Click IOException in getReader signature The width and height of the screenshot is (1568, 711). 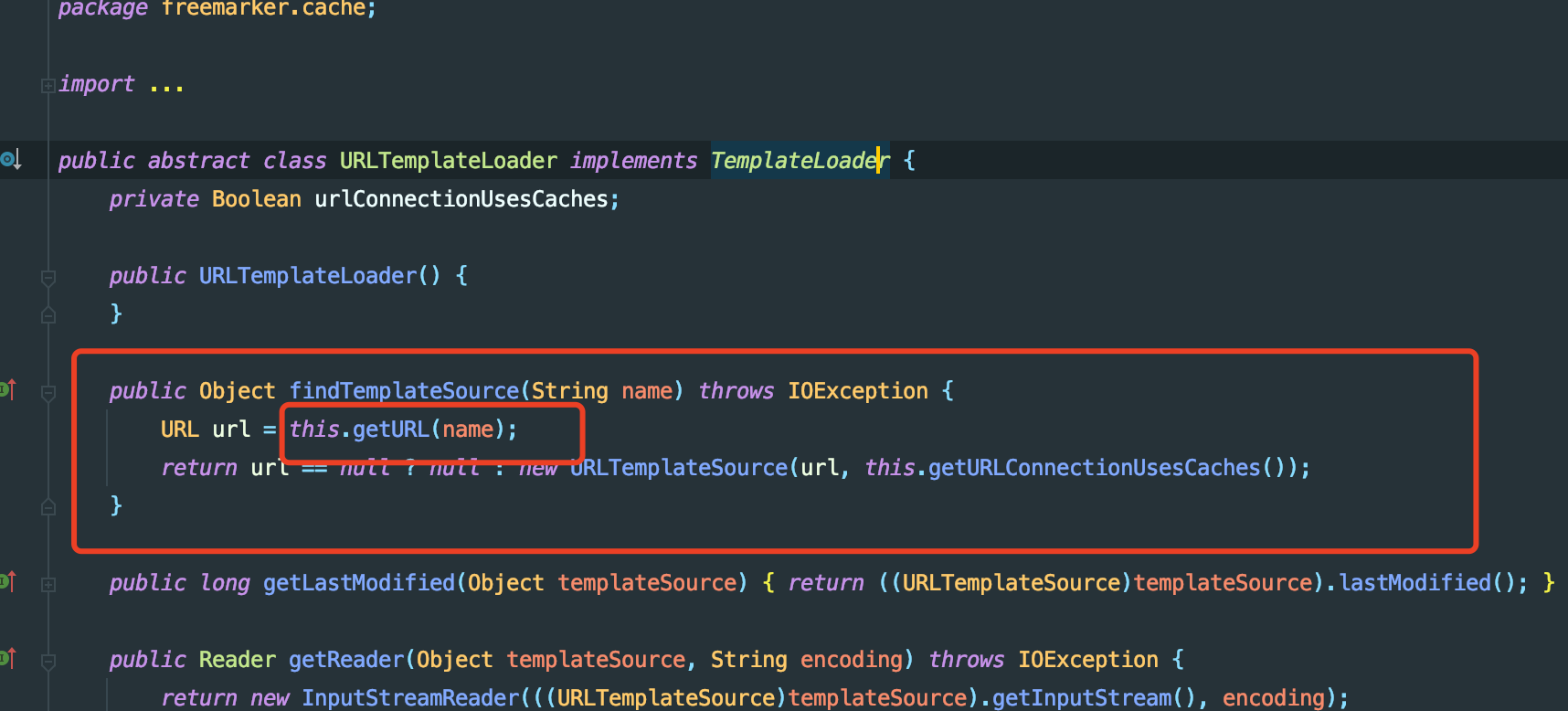(x=1088, y=660)
